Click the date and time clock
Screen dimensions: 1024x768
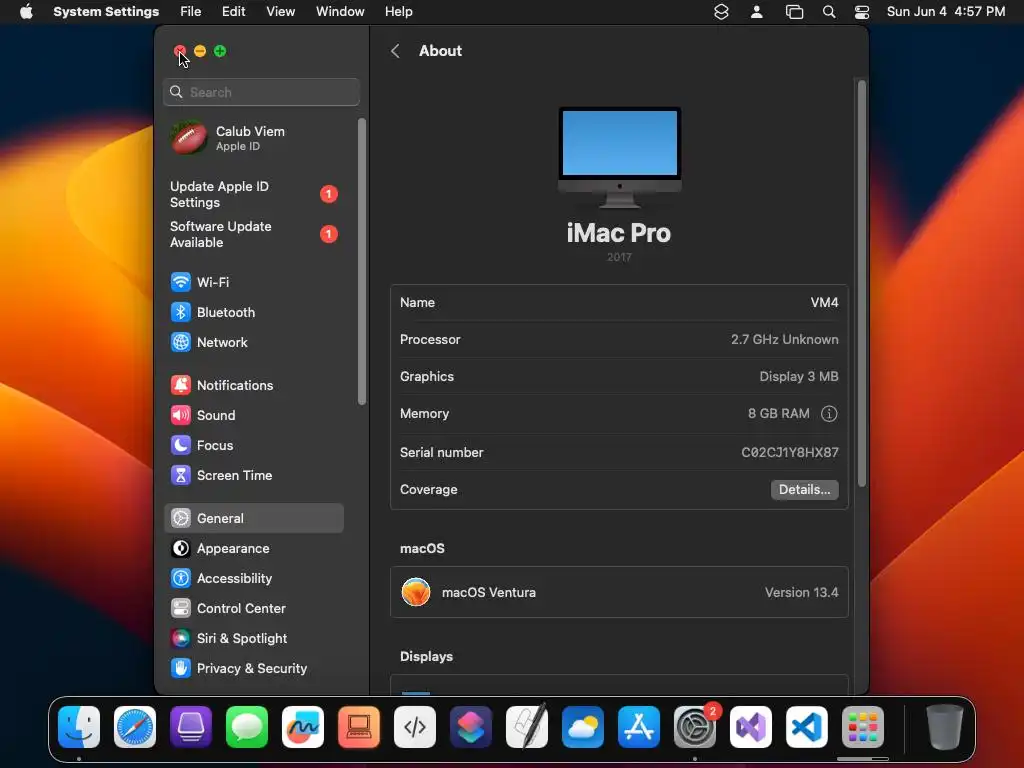tap(946, 12)
